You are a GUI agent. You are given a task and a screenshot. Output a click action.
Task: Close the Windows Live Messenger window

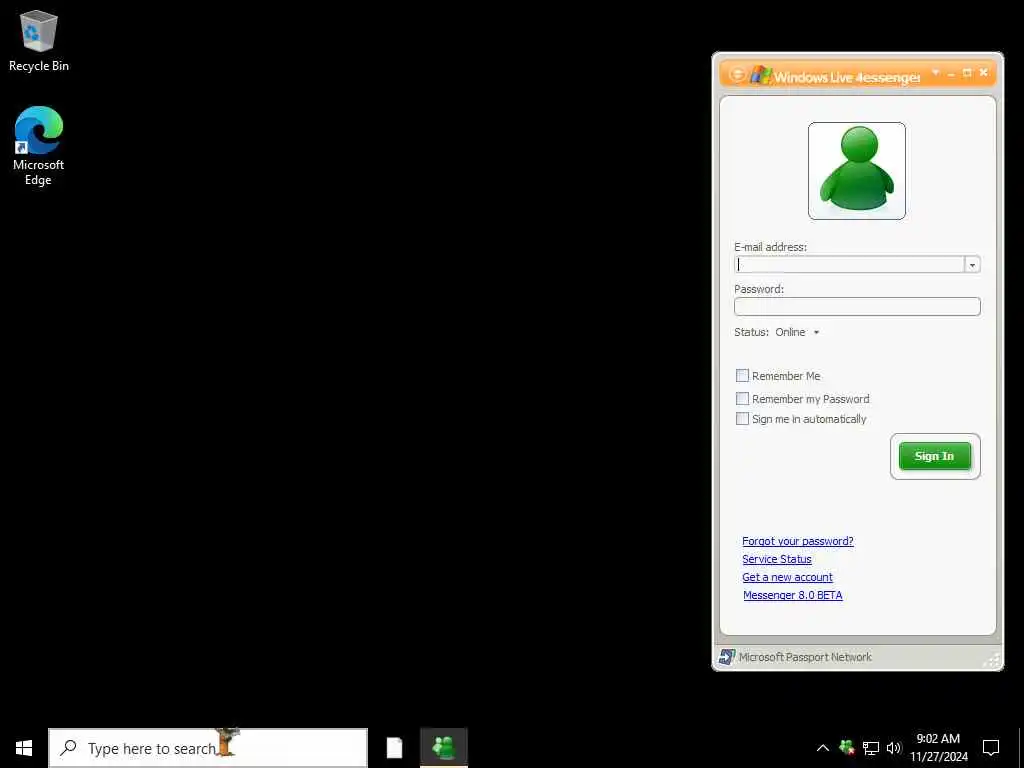(984, 73)
